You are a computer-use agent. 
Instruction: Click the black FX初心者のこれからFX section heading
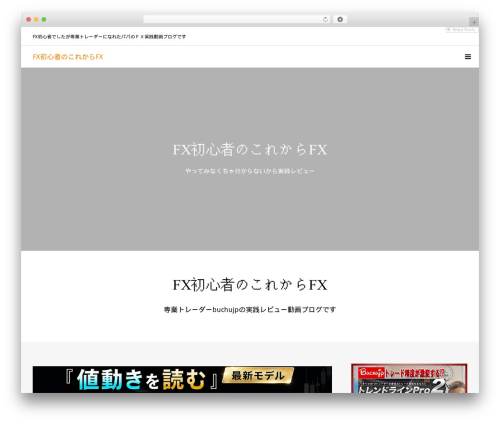point(250,285)
